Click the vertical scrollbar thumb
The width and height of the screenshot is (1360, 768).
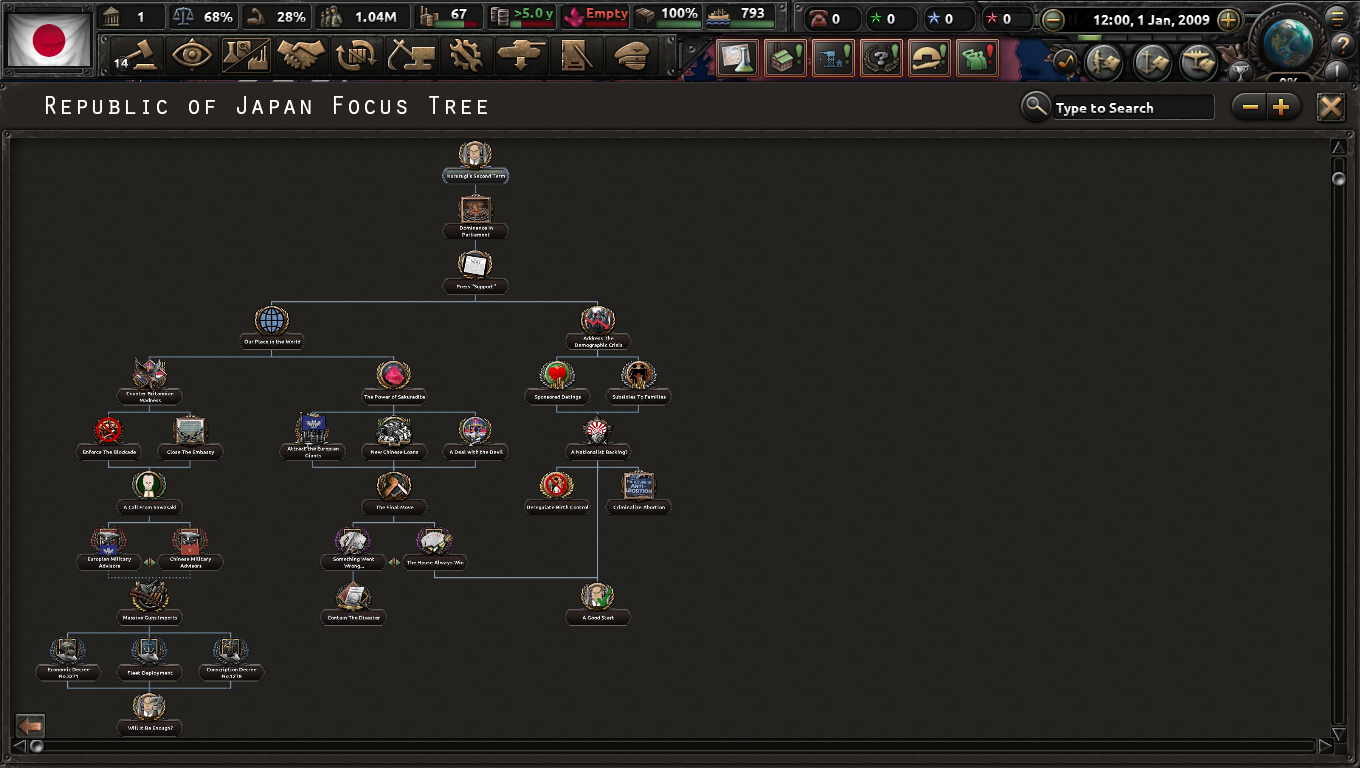1339,179
